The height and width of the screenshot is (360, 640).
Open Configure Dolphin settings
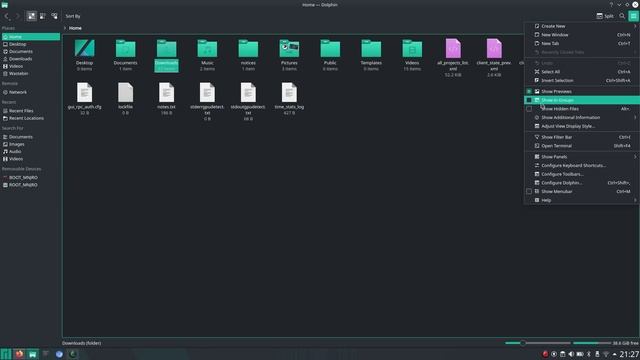(x=582, y=183)
